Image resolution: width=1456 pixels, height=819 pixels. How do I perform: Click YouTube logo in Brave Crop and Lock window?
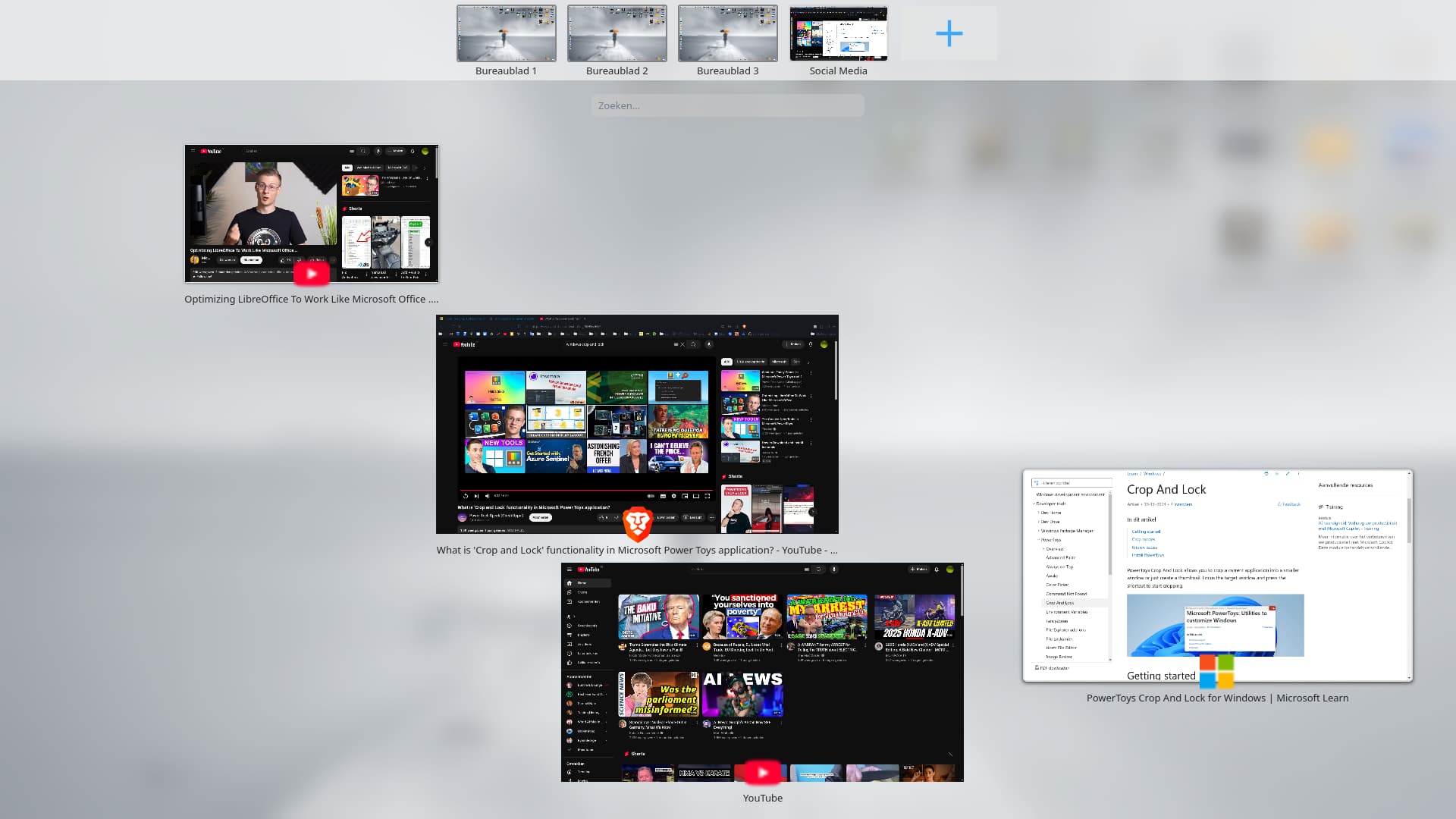point(464,344)
